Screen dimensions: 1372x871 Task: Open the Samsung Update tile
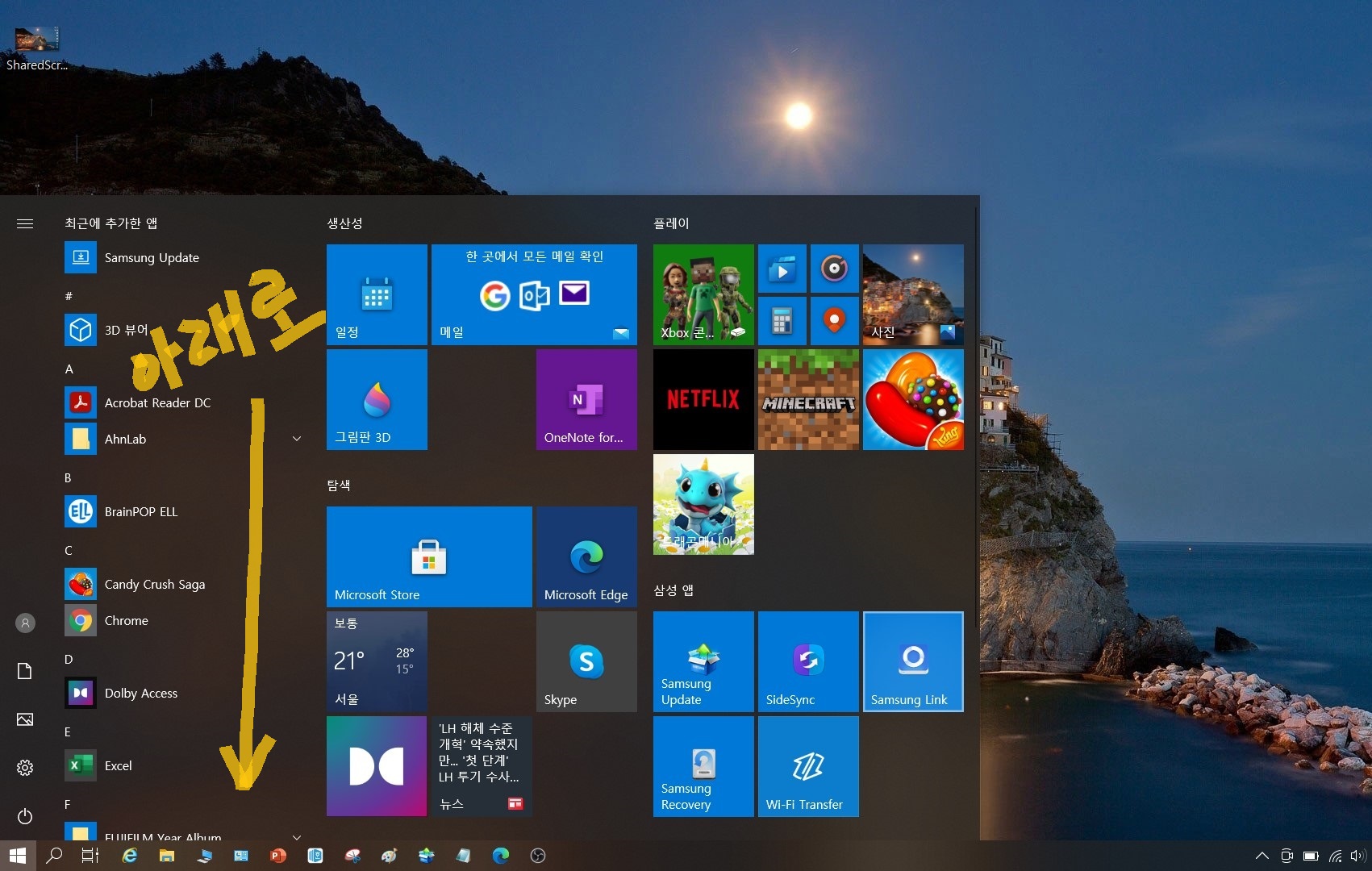coord(703,661)
